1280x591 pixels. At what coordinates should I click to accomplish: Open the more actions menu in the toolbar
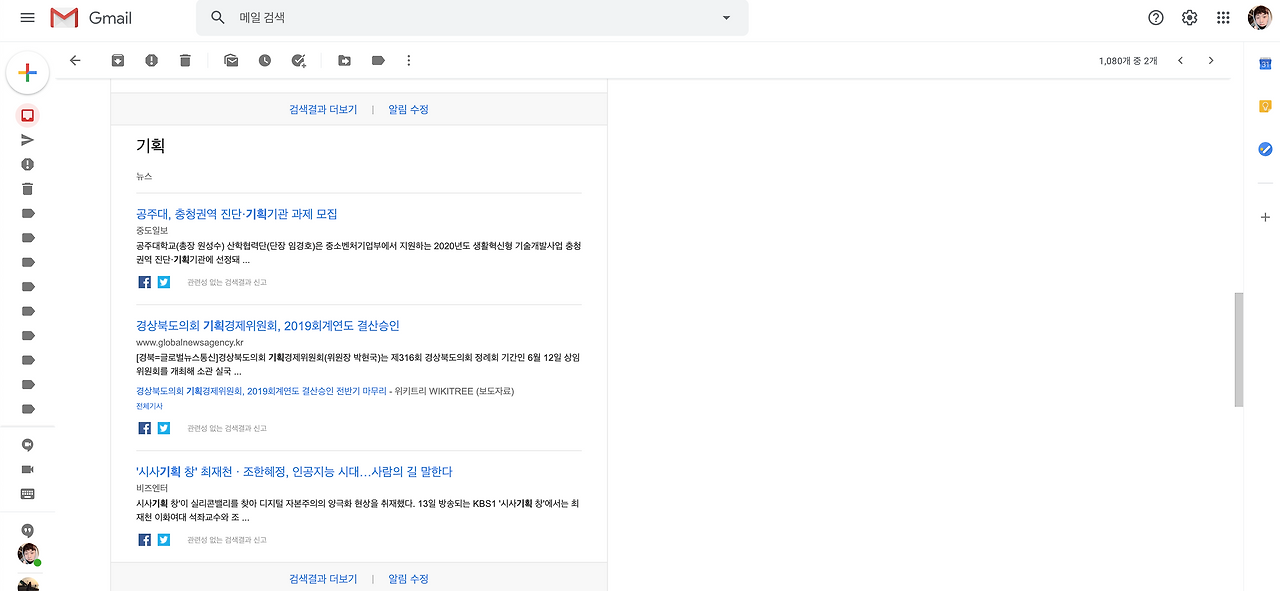pos(408,60)
